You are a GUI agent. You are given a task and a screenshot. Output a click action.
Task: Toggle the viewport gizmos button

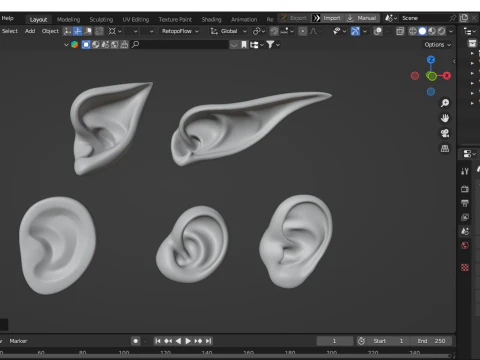click(355, 31)
